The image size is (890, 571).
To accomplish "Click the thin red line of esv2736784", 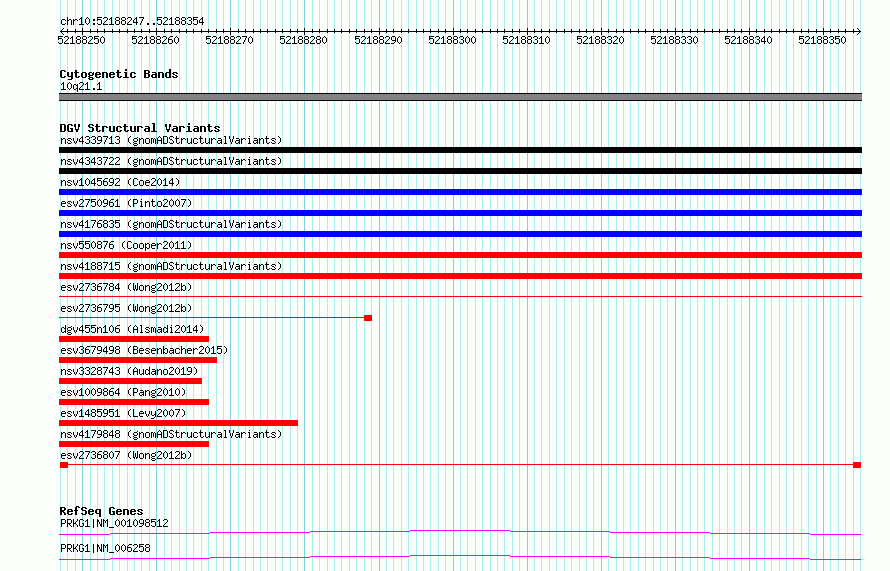I will [460, 296].
